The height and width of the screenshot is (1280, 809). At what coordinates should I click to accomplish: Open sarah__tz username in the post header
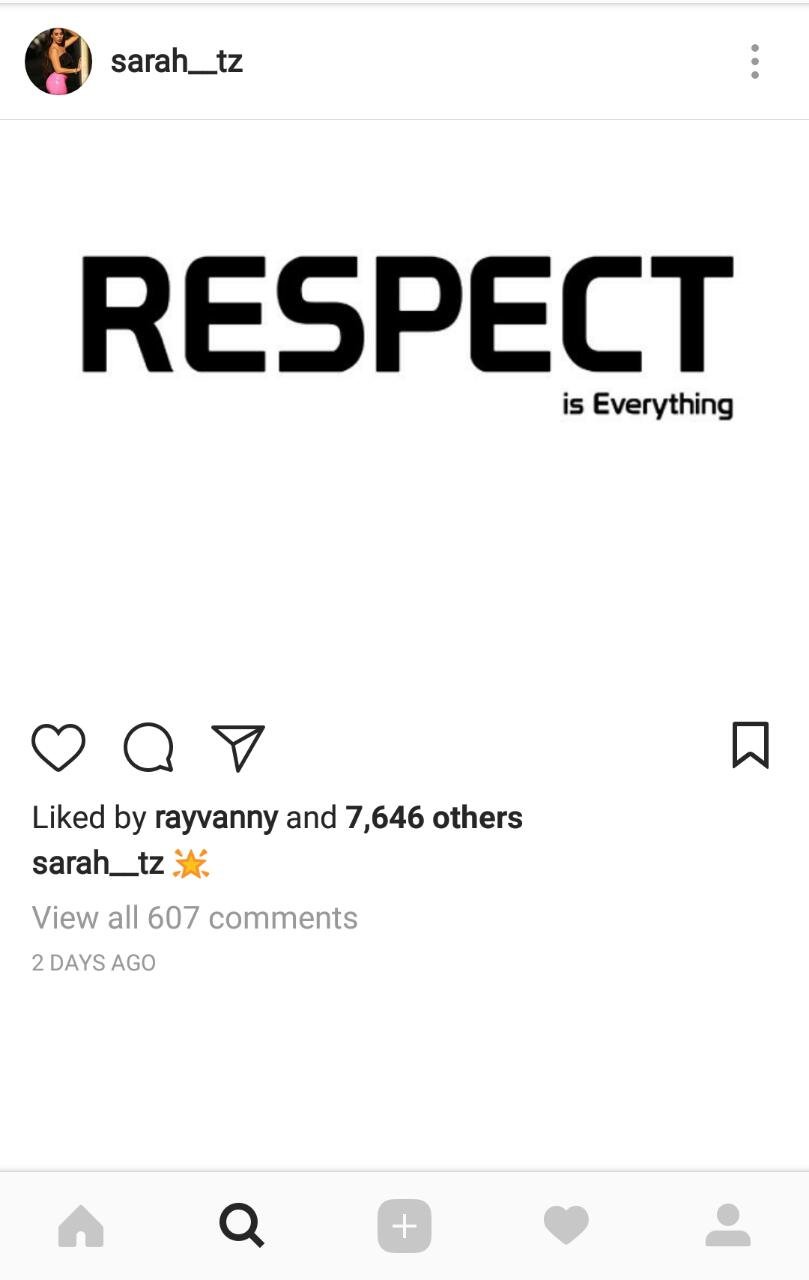[177, 62]
